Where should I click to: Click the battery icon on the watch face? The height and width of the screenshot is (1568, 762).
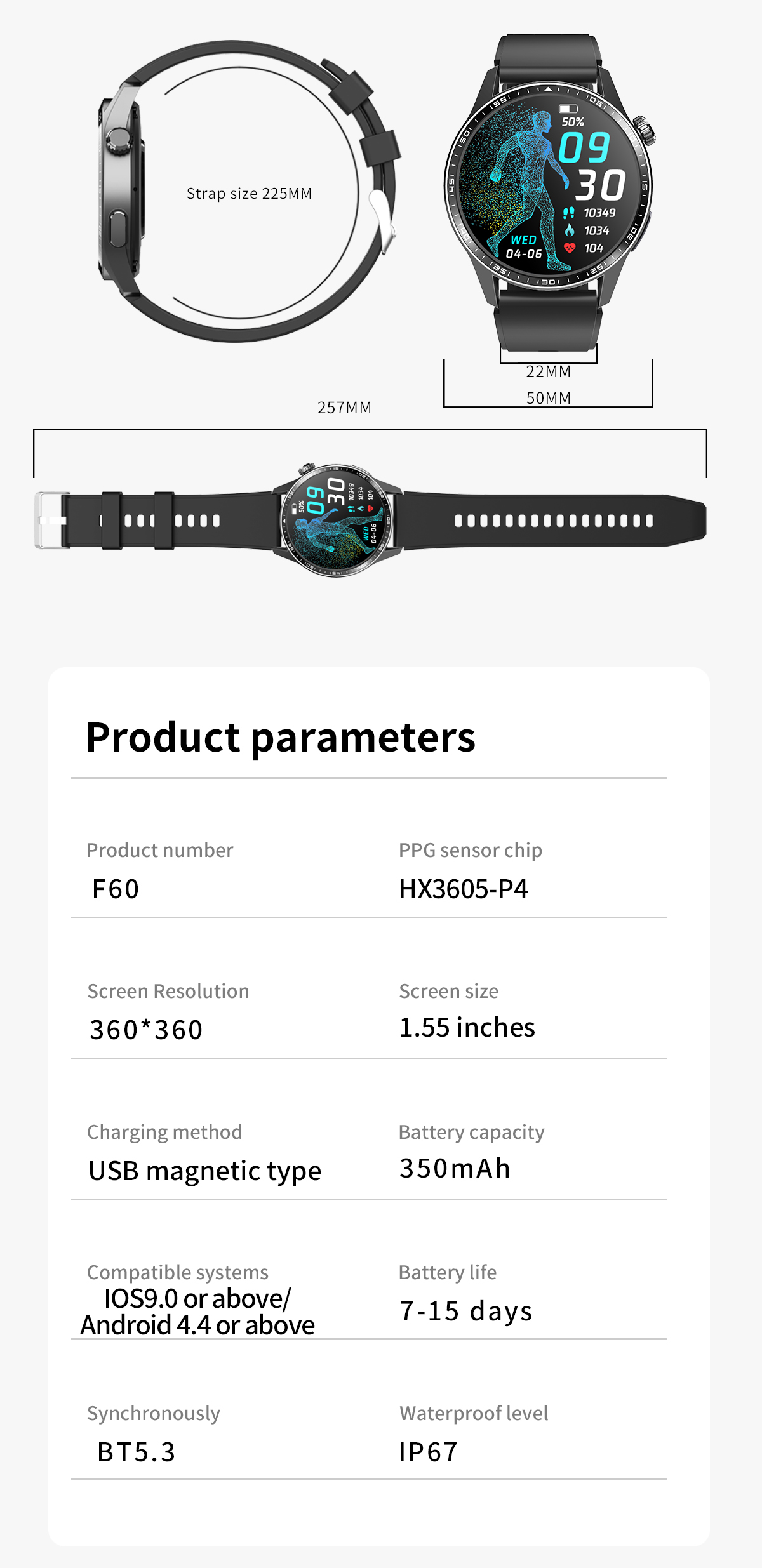[x=568, y=109]
